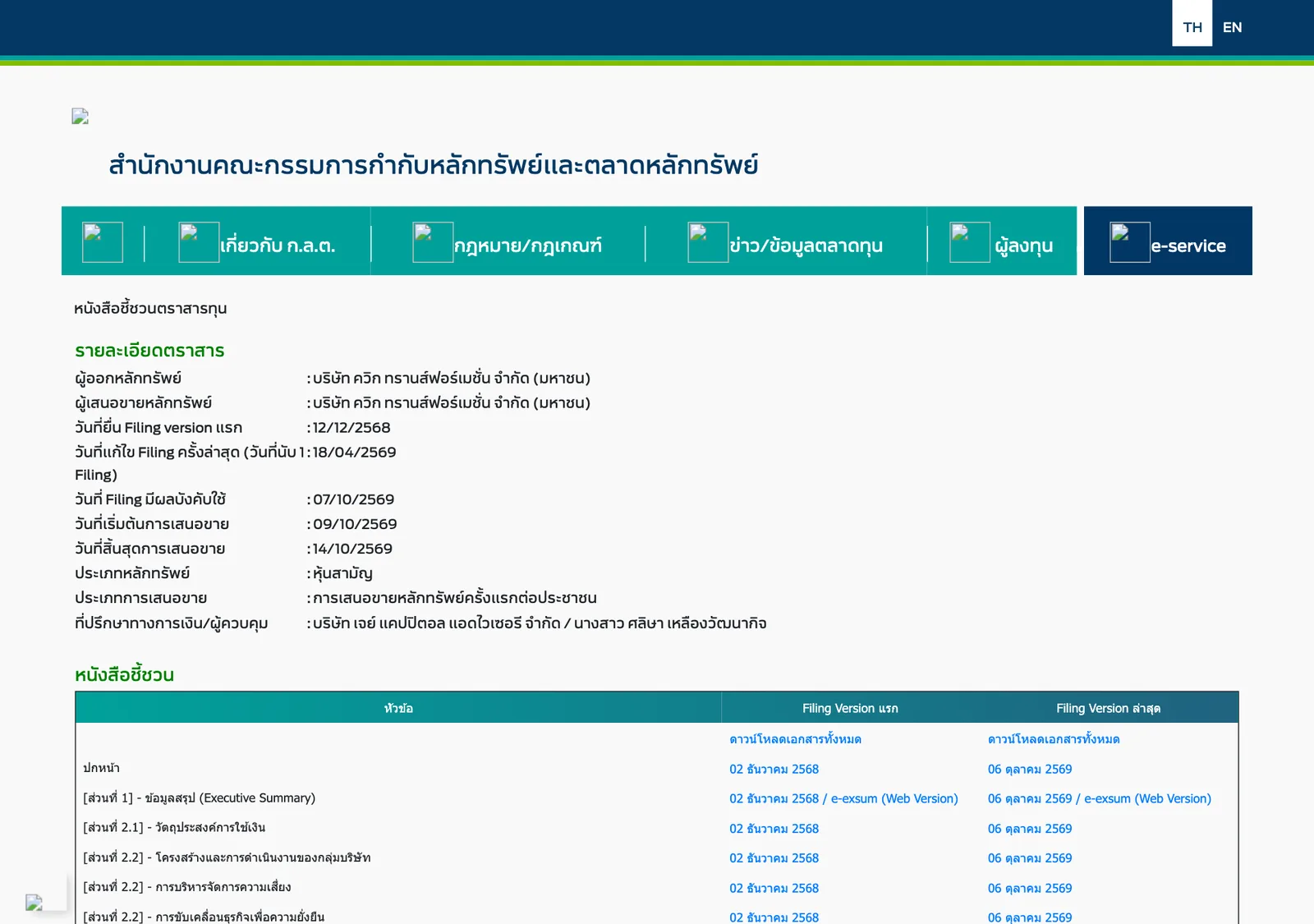This screenshot has width=1314, height=924.
Task: Download all documents for Filing Version ล่าสุด
Action: tap(1054, 739)
